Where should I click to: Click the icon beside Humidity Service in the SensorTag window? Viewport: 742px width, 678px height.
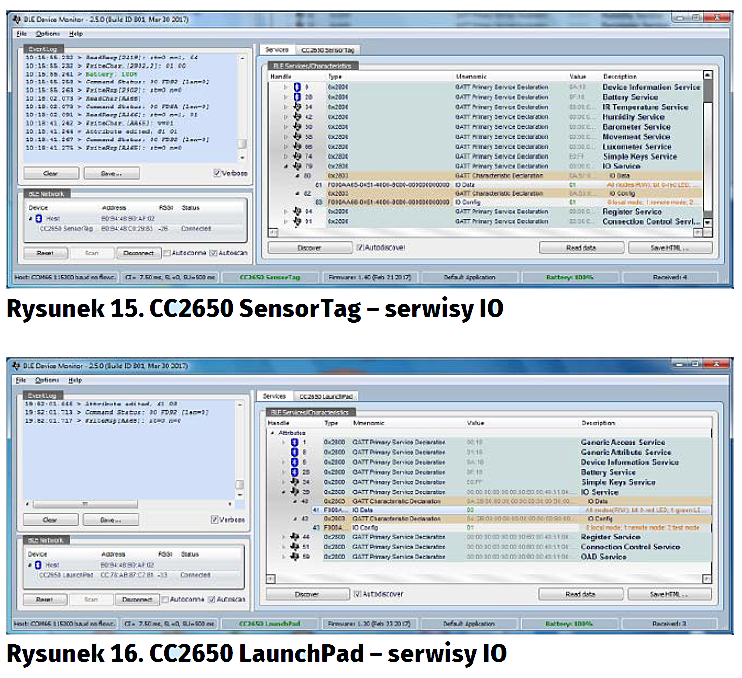(297, 117)
